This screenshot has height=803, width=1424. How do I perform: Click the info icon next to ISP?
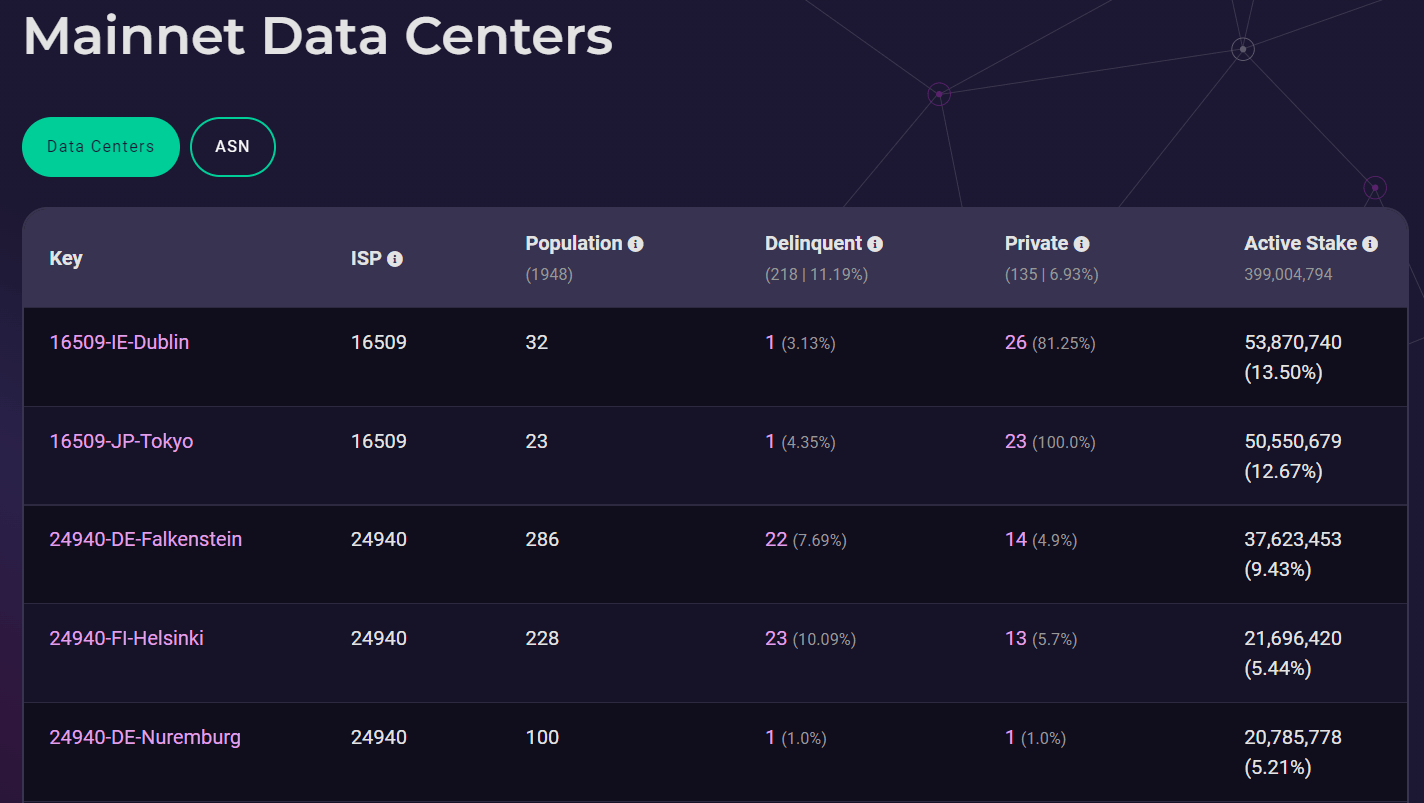tap(395, 259)
